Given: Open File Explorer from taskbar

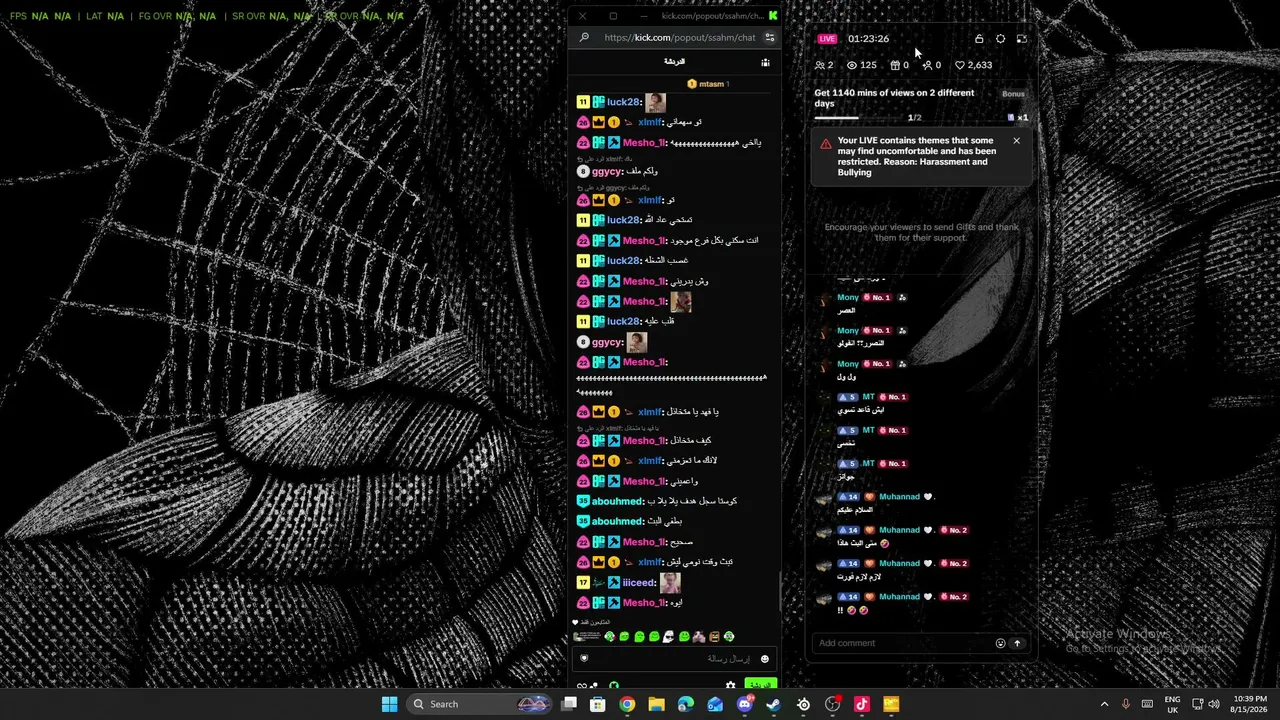Looking at the screenshot, I should pyautogui.click(x=656, y=704).
